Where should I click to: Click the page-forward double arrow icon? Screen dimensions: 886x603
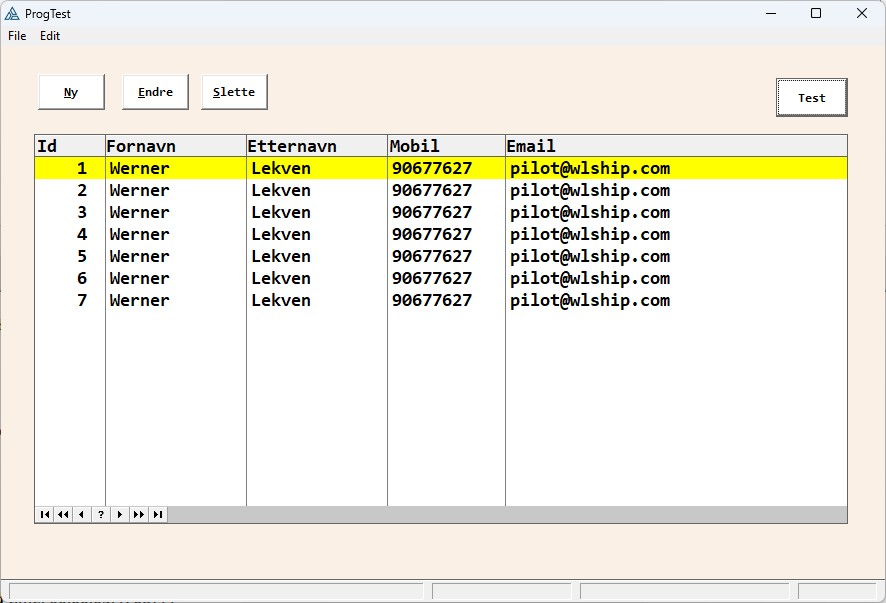[x=138, y=515]
